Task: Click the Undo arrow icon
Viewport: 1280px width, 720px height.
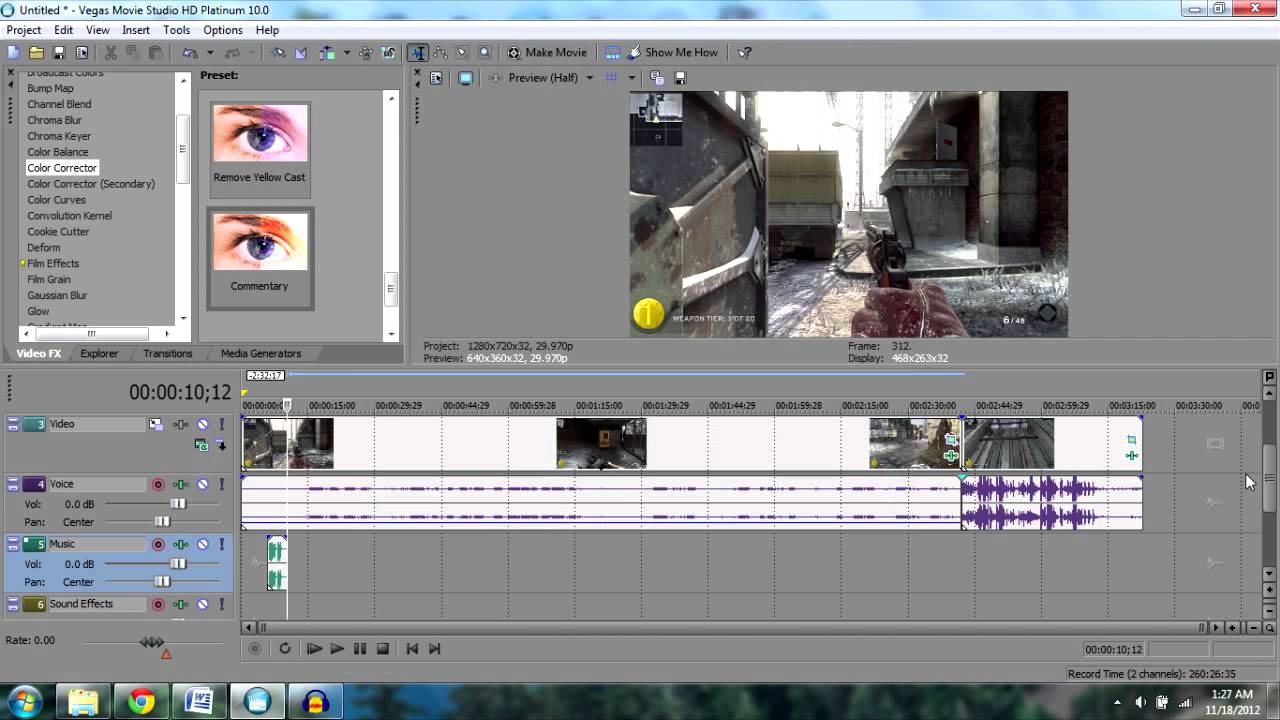Action: (189, 53)
